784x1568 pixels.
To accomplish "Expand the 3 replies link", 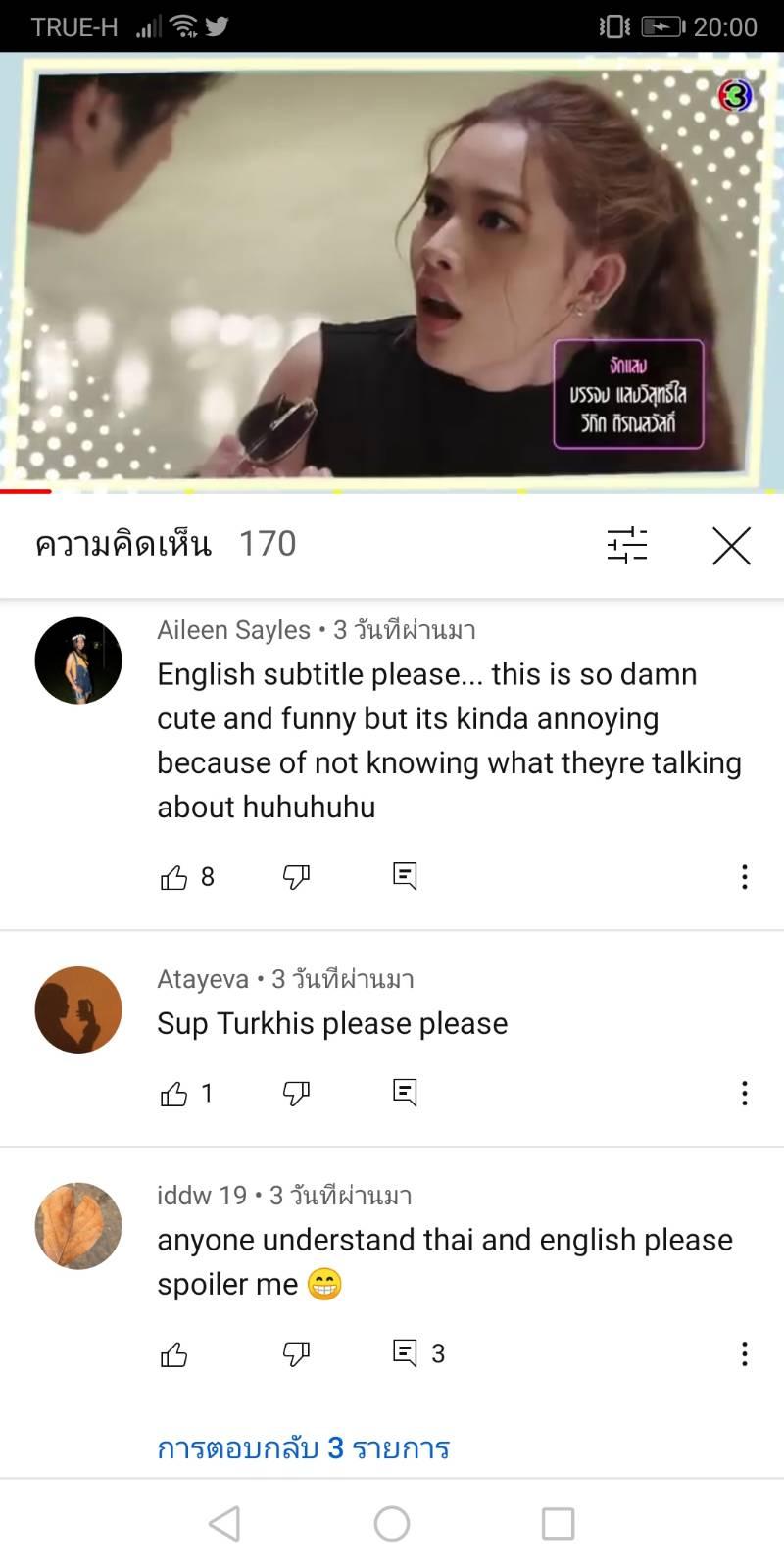I will (x=304, y=1447).
